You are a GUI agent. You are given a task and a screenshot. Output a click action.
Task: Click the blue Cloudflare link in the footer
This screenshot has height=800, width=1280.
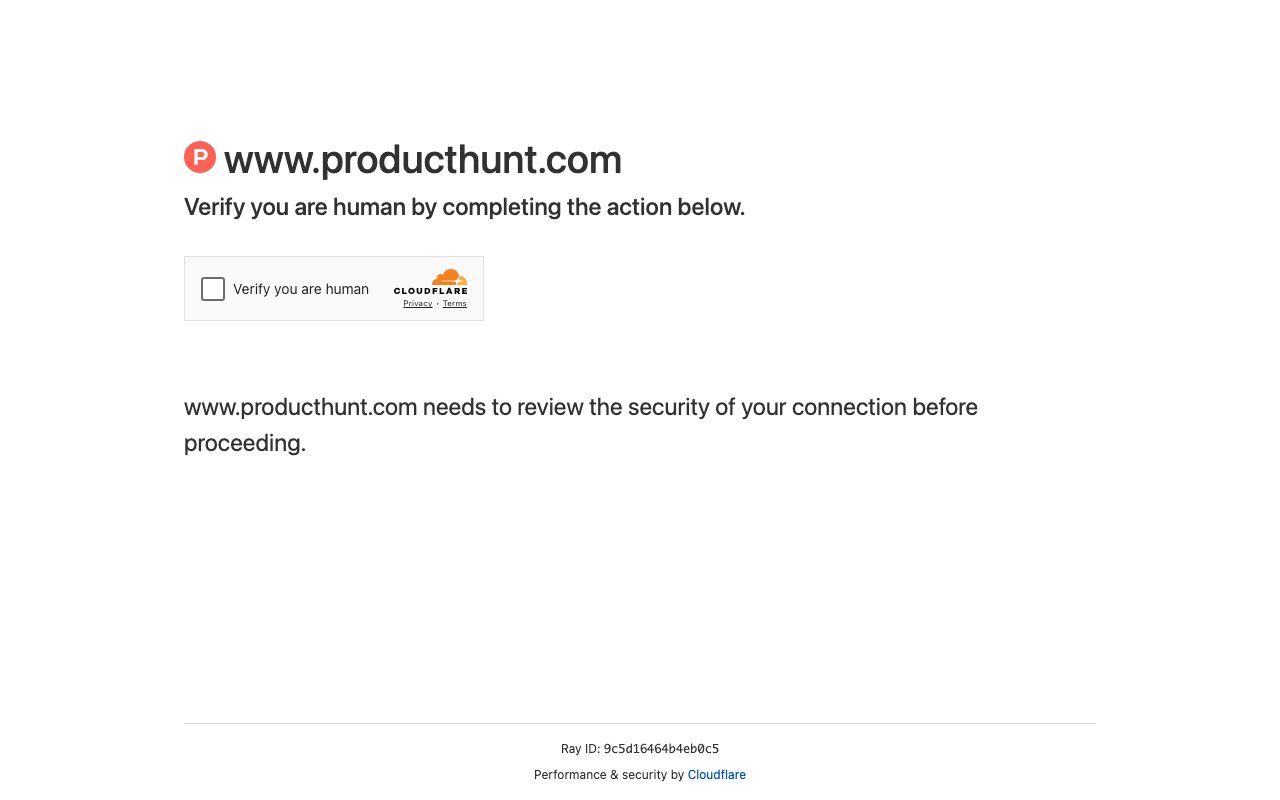pos(716,774)
